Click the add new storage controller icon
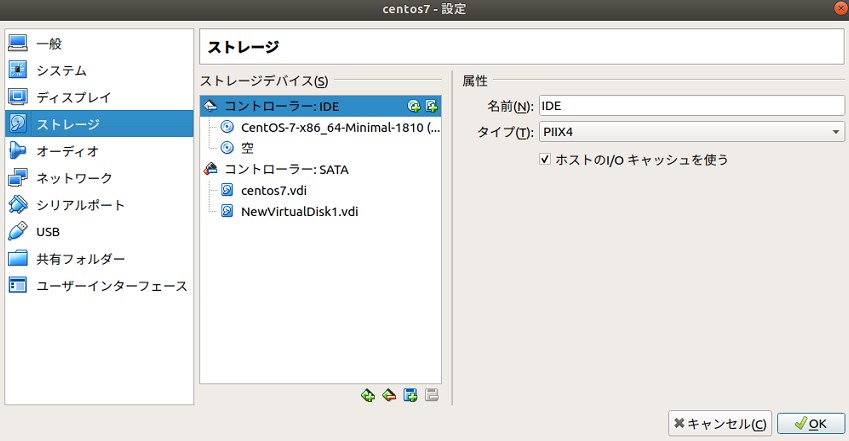849x441 pixels. (368, 395)
